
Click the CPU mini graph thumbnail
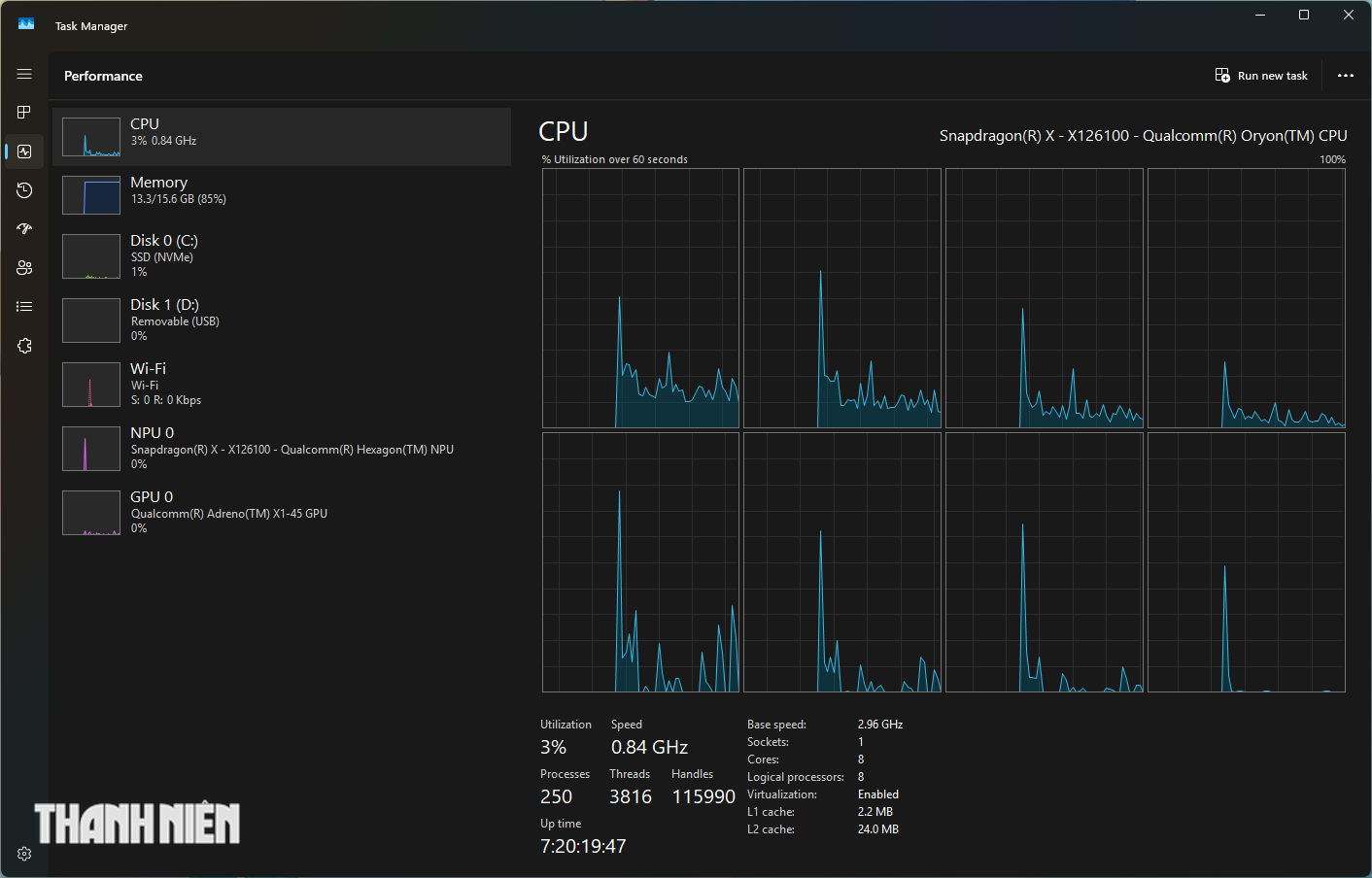(x=91, y=137)
